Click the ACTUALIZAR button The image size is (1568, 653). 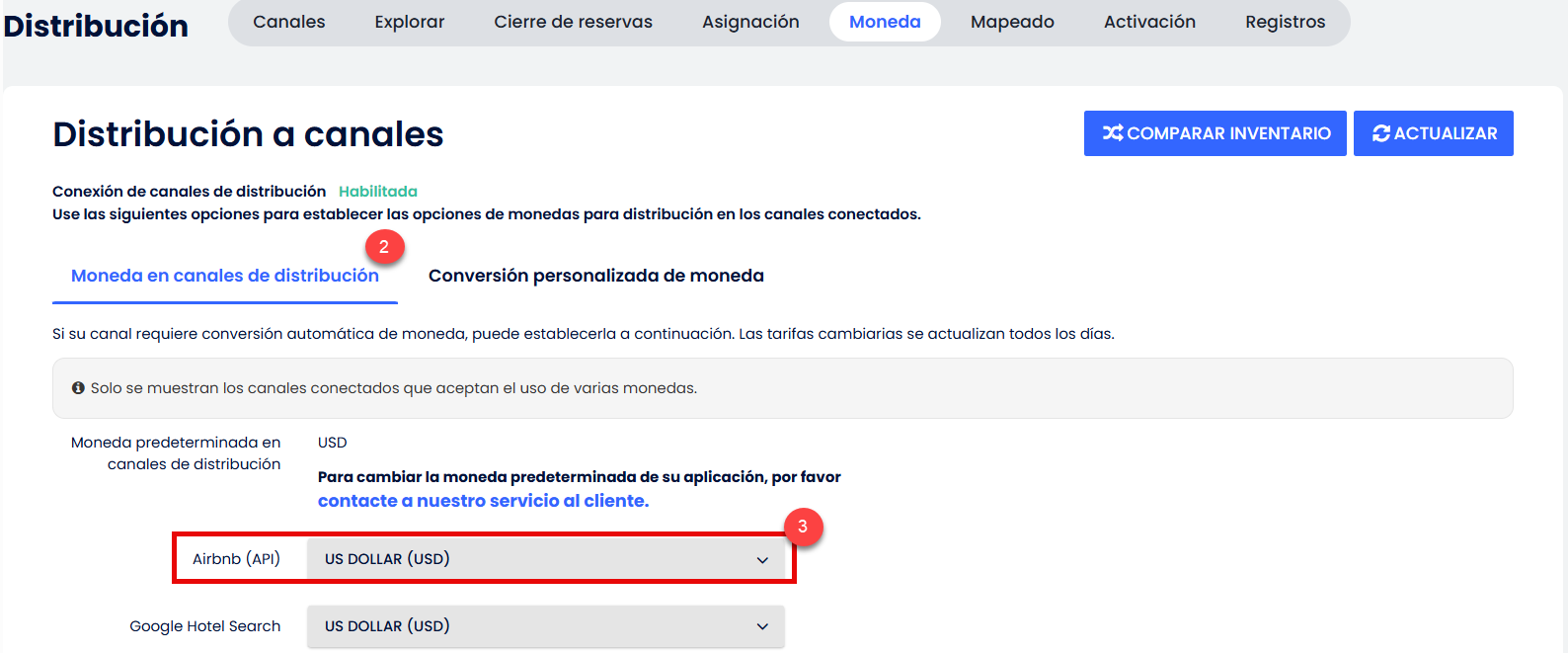click(x=1434, y=133)
